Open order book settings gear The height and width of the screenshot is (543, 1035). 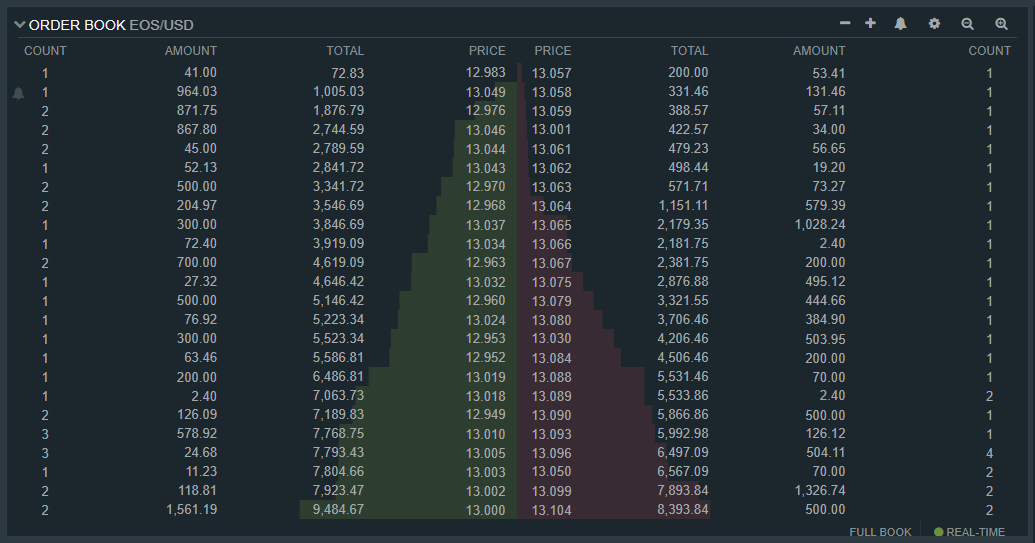point(934,24)
